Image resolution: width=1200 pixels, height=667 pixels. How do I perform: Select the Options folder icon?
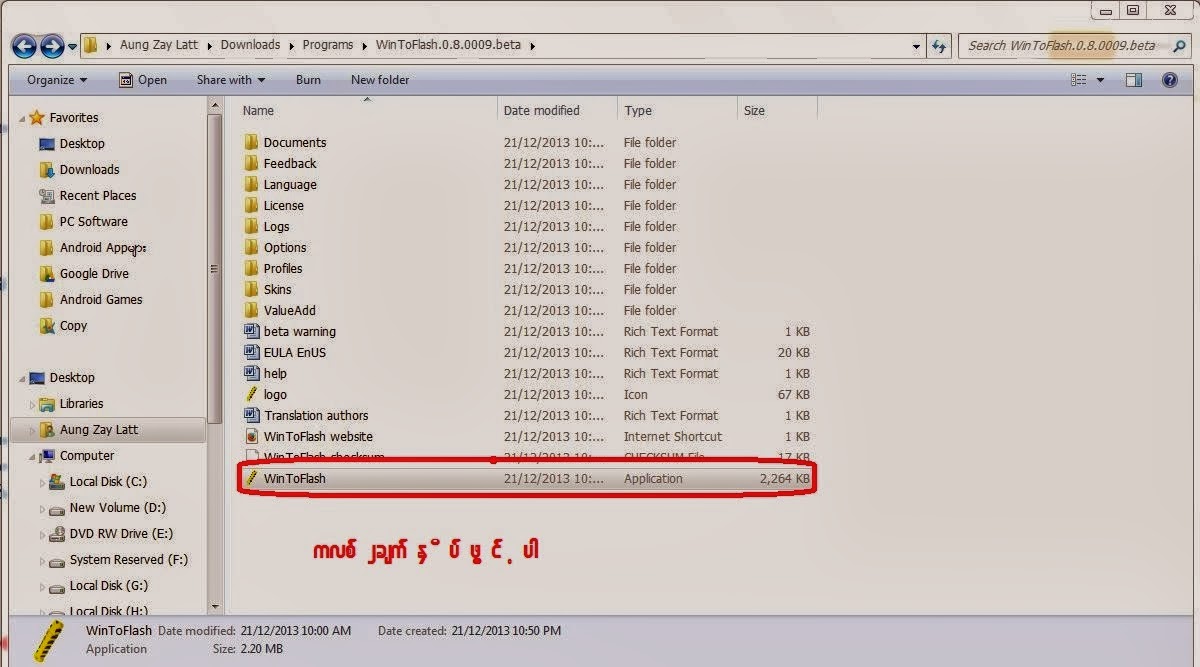(x=252, y=247)
